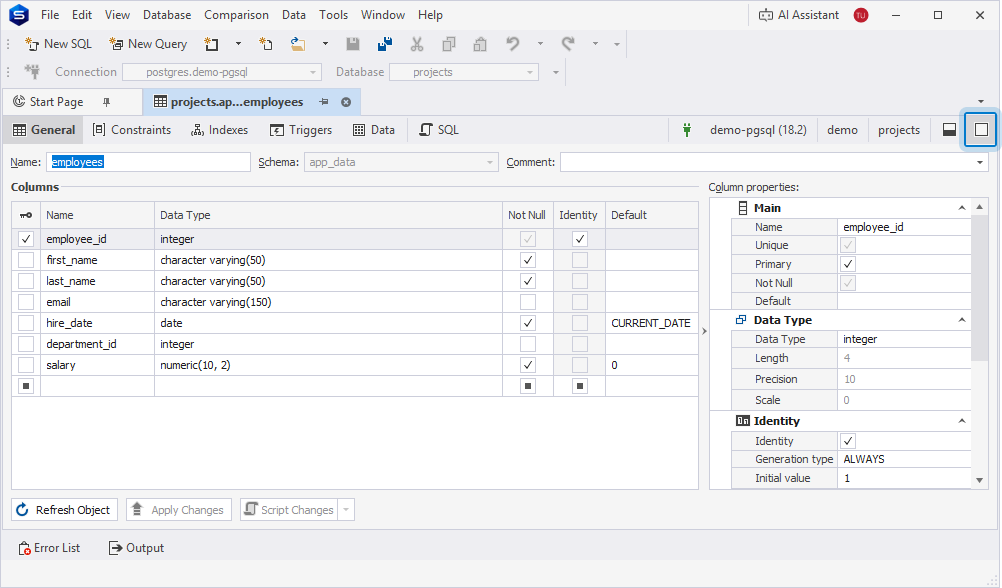The image size is (1002, 588).
Task: Open the AI Assistant panel
Action: (x=799, y=15)
